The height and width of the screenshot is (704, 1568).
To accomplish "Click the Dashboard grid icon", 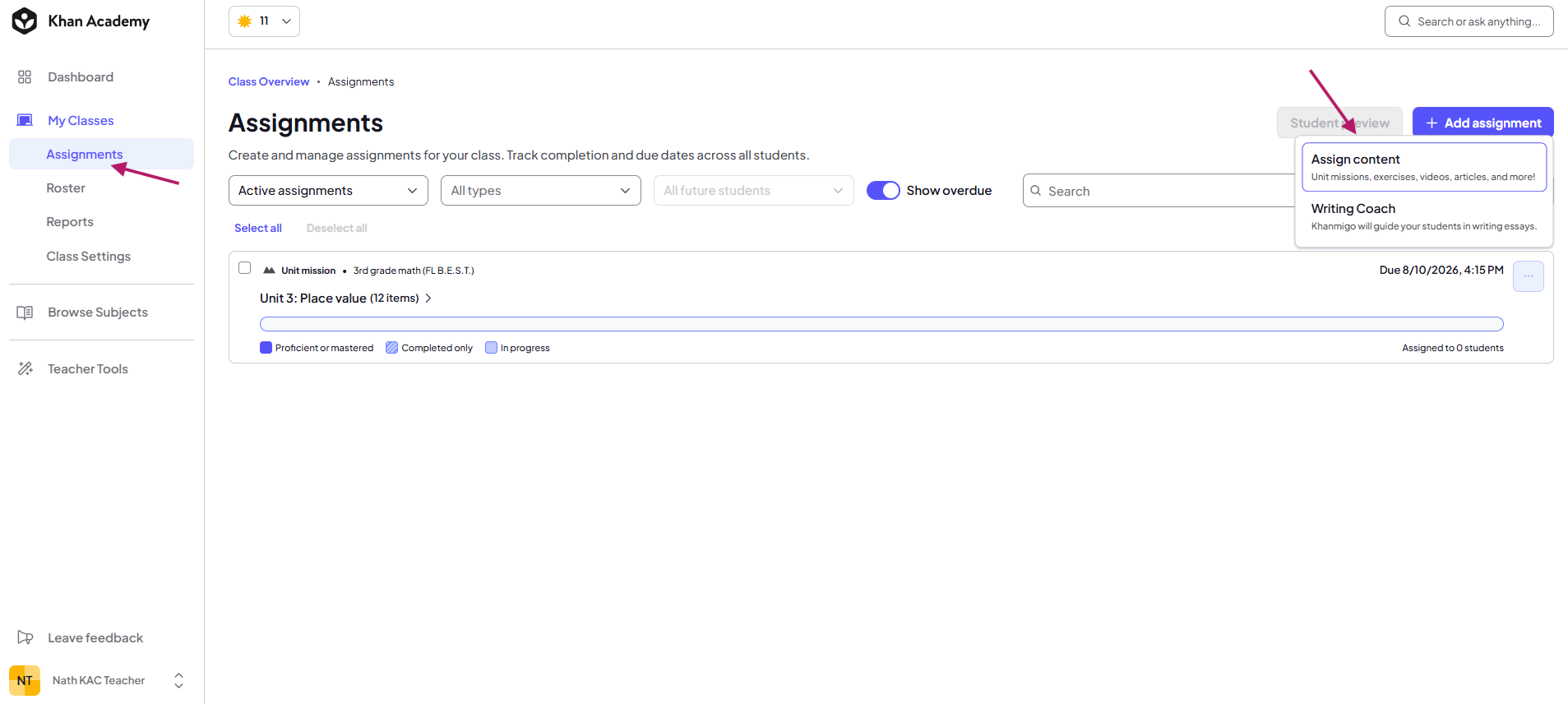I will point(25,76).
